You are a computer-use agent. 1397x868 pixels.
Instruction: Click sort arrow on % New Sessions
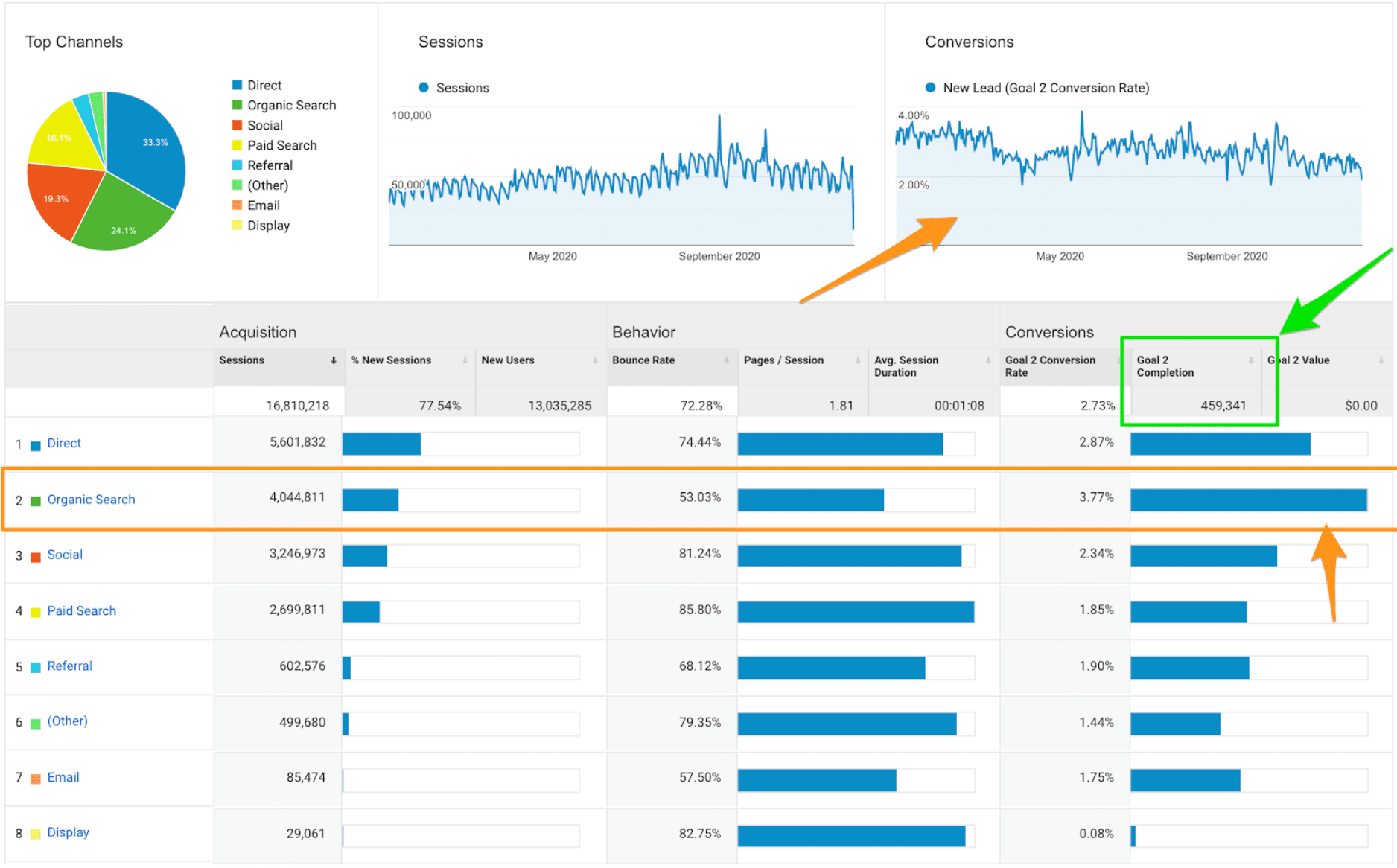465,360
